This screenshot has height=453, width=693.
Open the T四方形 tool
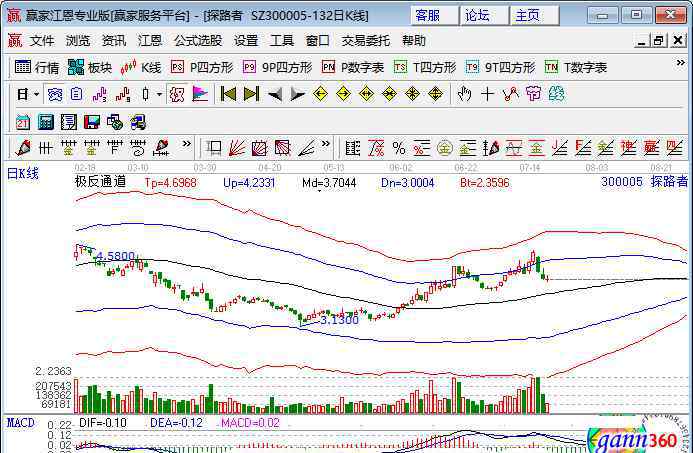click(x=425, y=68)
